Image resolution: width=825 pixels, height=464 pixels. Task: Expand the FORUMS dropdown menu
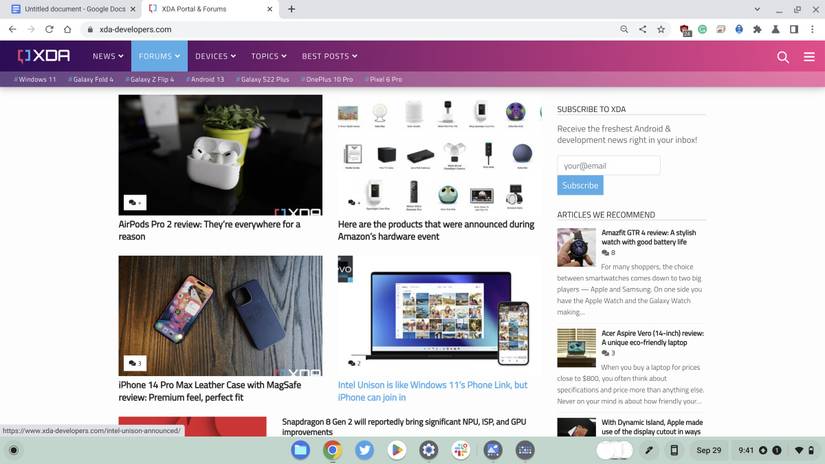click(x=159, y=56)
